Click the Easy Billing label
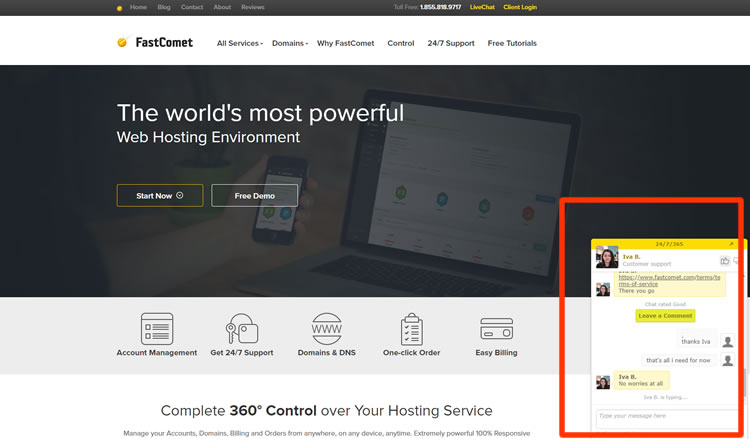 point(496,352)
